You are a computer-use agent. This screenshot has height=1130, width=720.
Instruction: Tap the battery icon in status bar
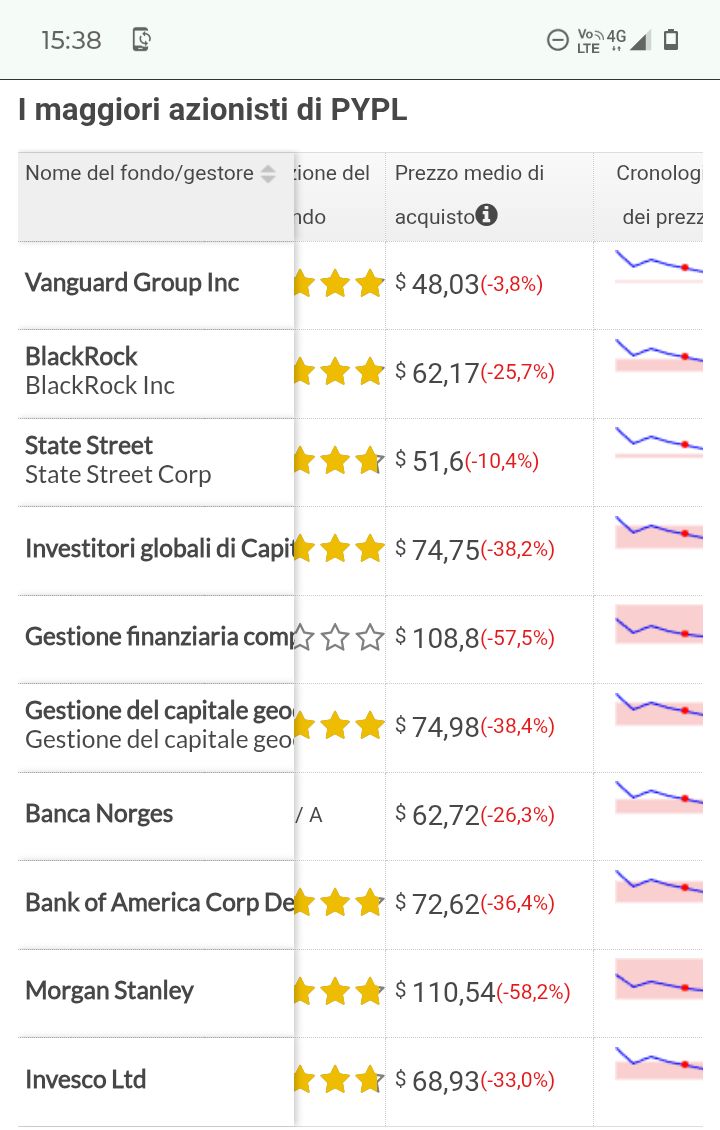point(671,40)
